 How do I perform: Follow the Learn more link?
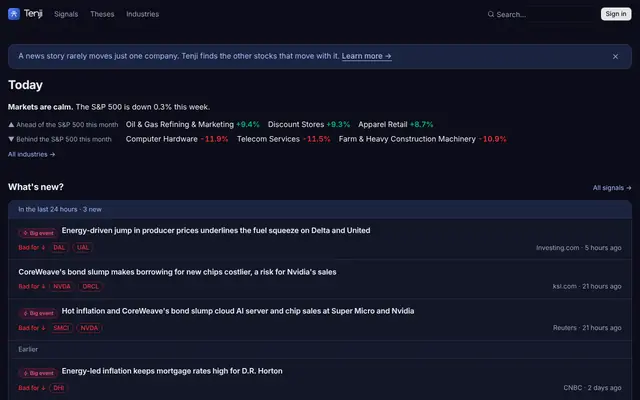(367, 56)
